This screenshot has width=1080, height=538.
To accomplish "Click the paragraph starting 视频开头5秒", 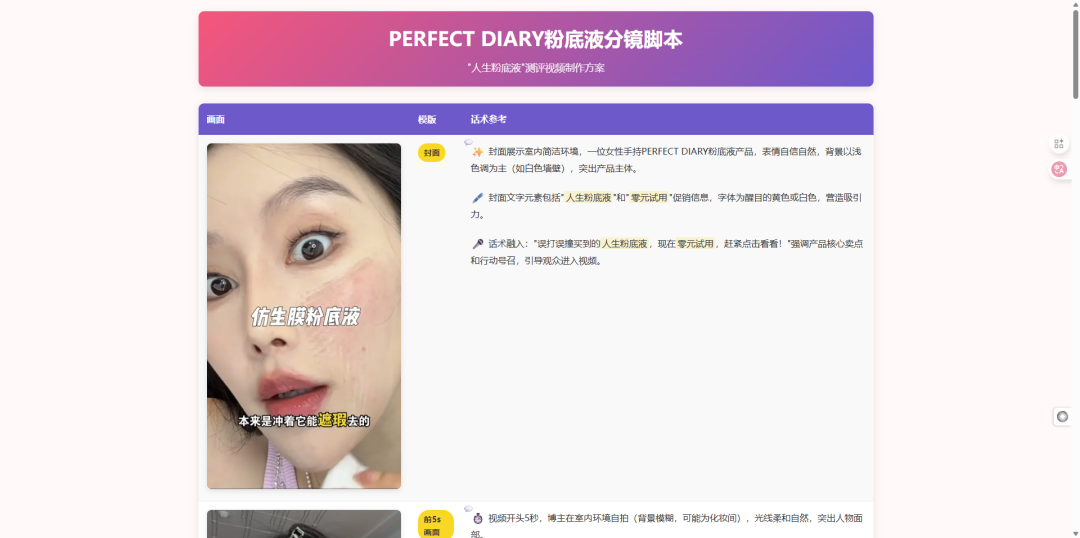I will click(666, 526).
